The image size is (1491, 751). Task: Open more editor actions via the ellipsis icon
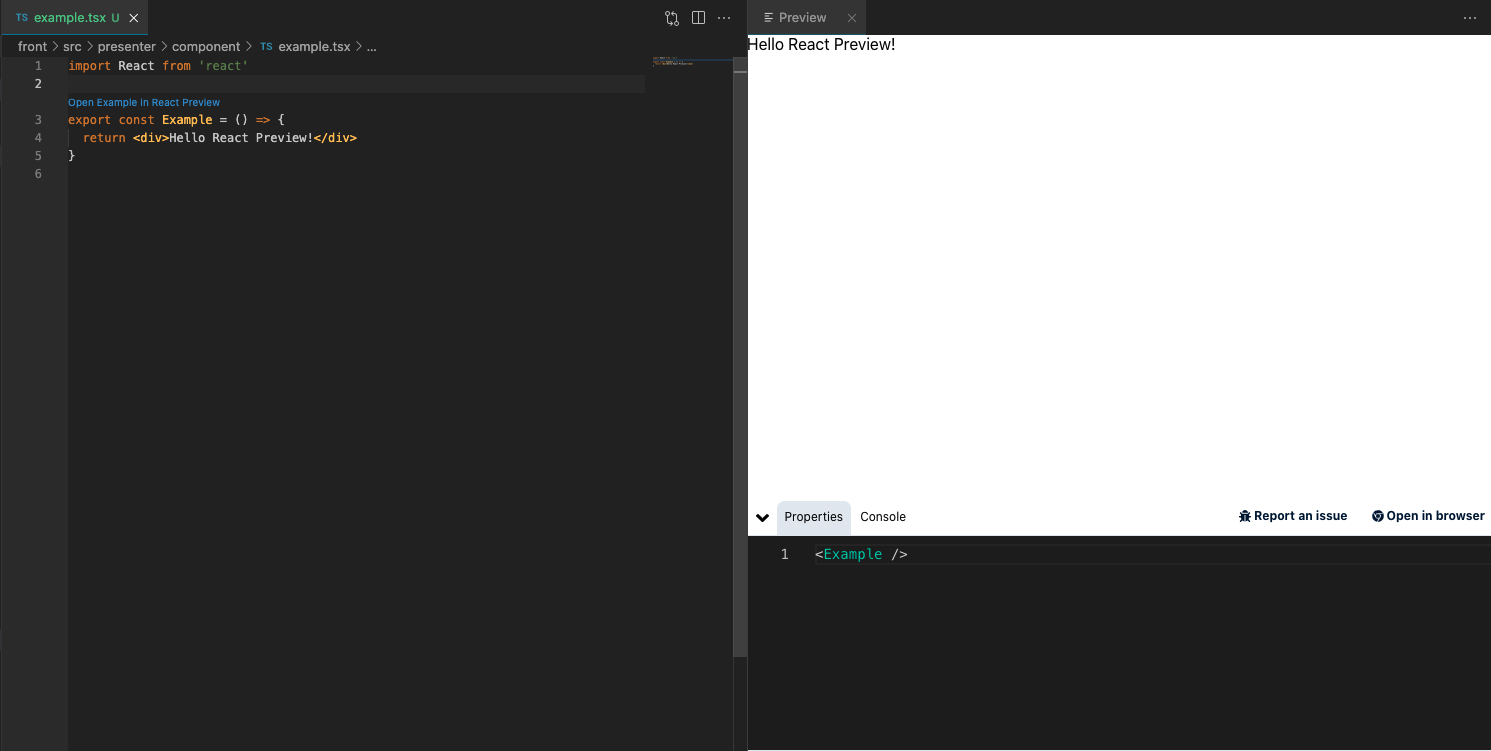724,17
